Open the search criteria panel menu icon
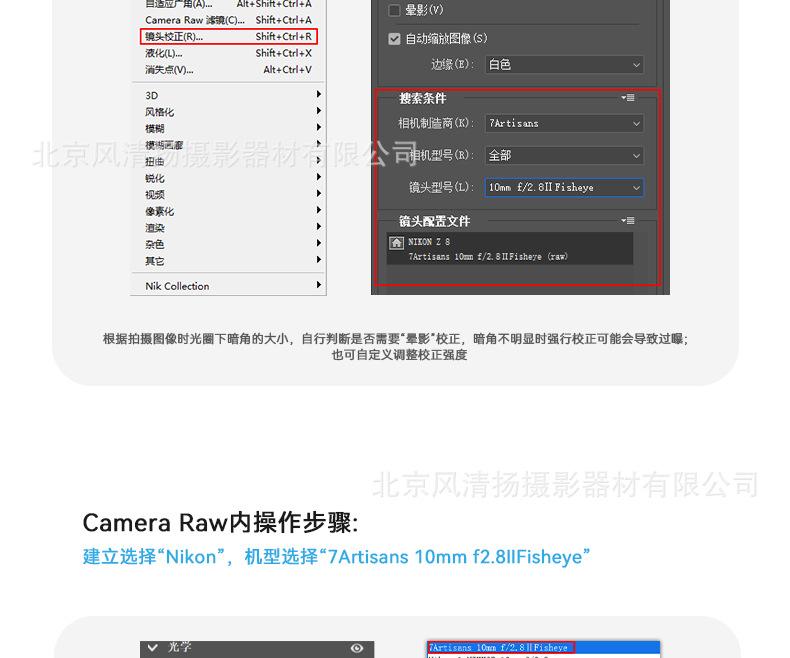This screenshot has width=790, height=658. pos(627,98)
